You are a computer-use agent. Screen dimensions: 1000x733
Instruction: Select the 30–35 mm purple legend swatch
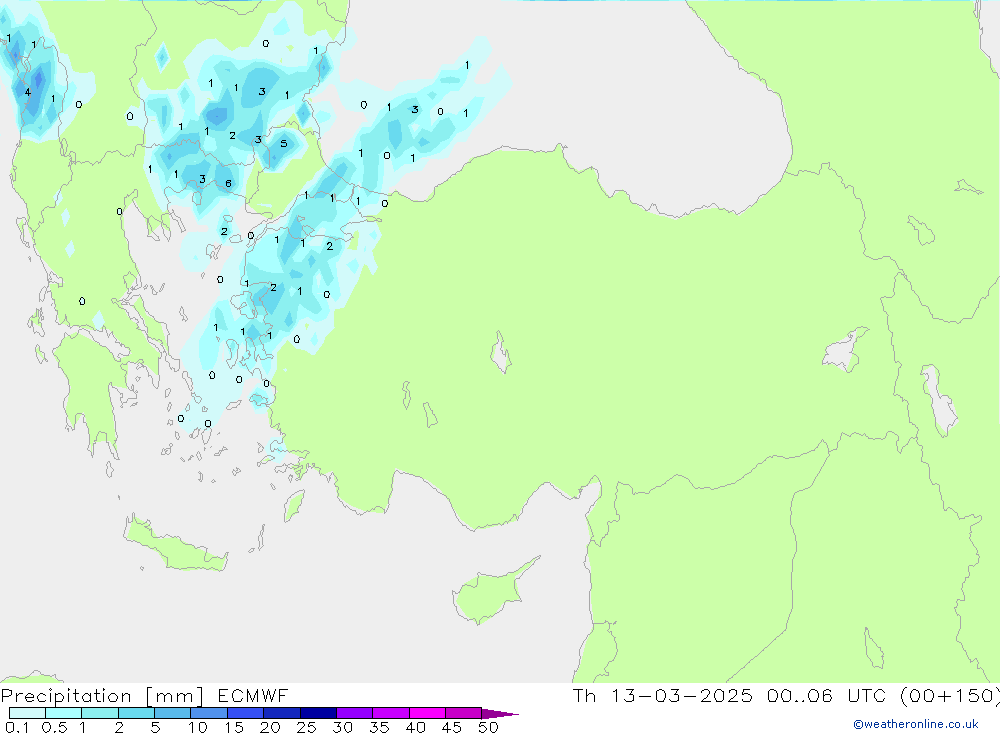(x=354, y=713)
